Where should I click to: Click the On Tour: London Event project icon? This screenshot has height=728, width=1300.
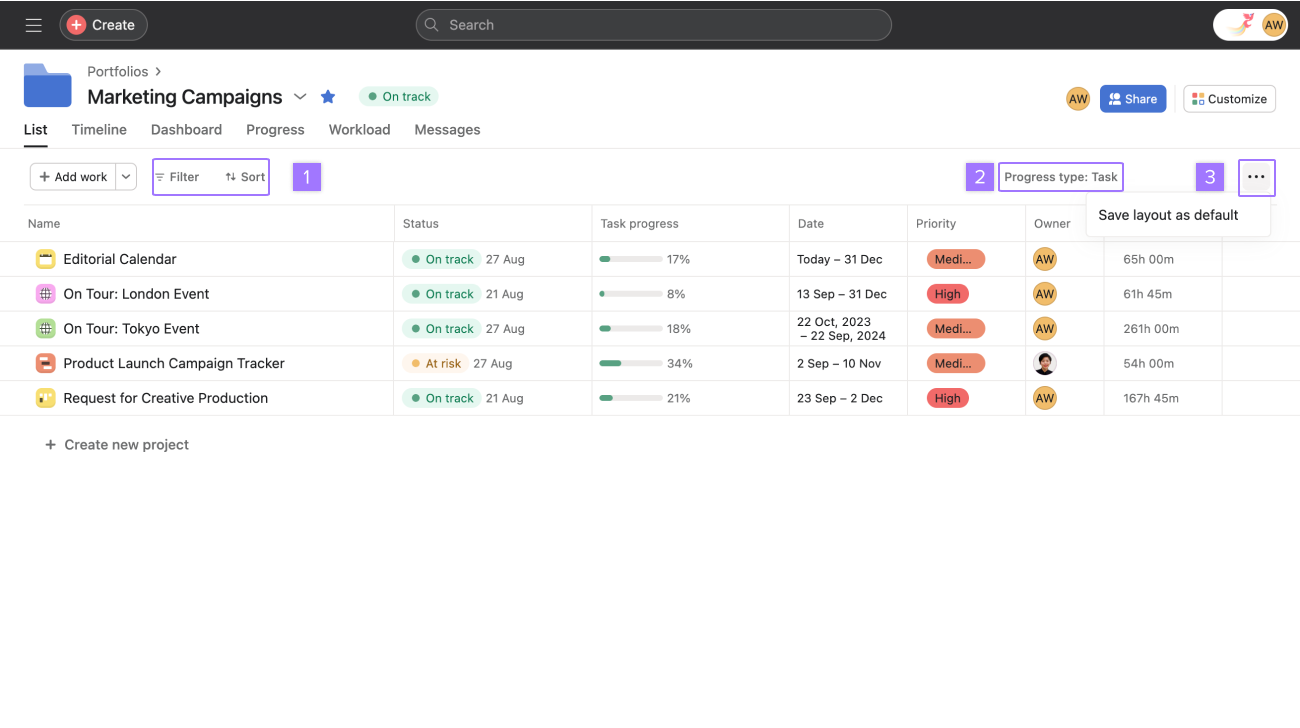click(x=45, y=293)
